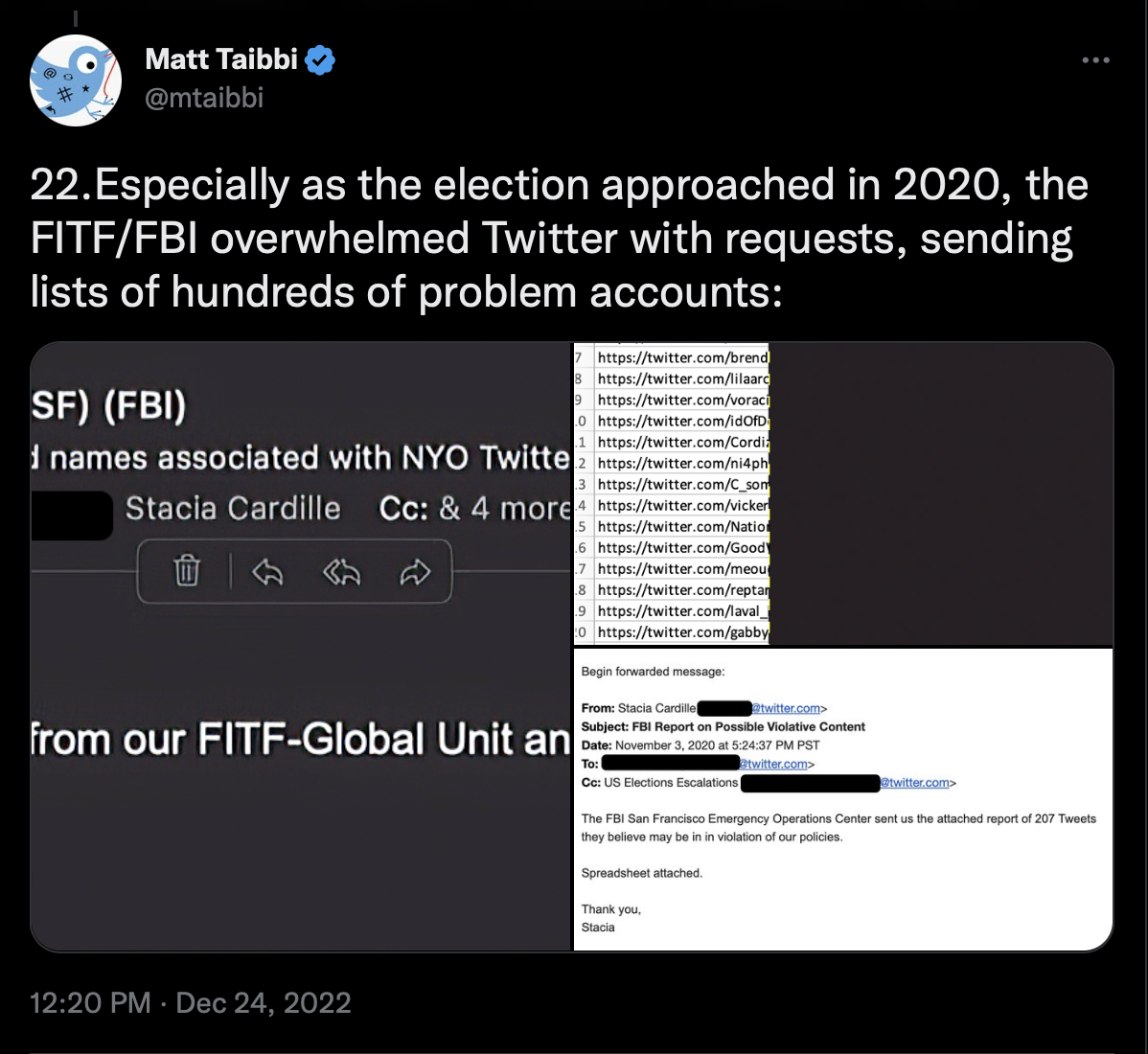The width and height of the screenshot is (1148, 1054).
Task: Open the @mtaibbi handle link
Action: point(204,98)
